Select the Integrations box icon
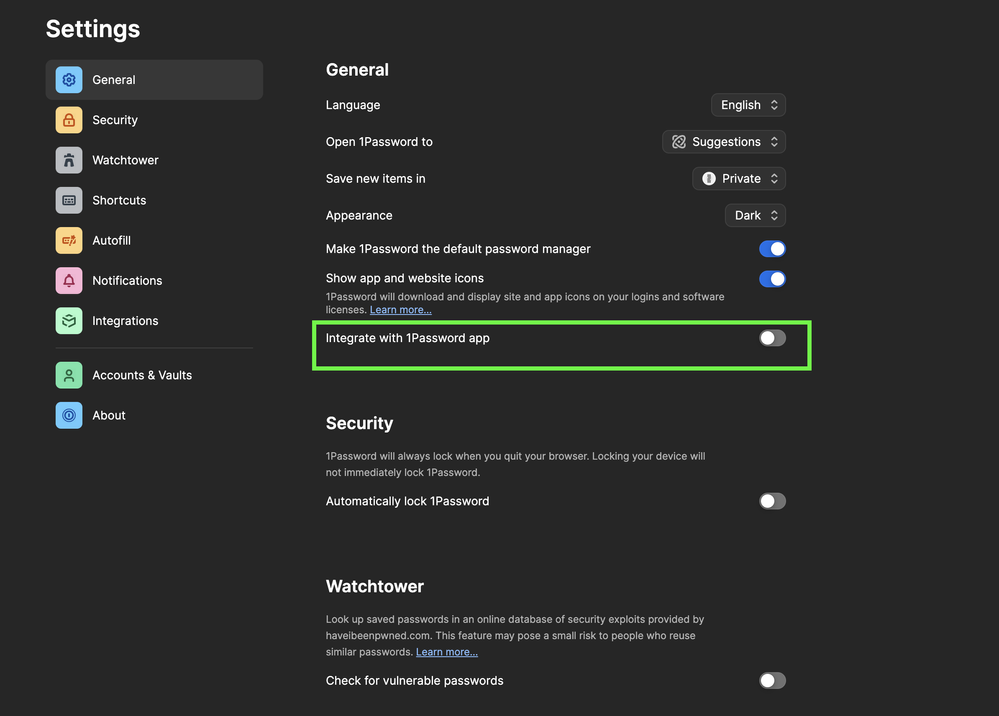The image size is (999, 716). click(69, 321)
